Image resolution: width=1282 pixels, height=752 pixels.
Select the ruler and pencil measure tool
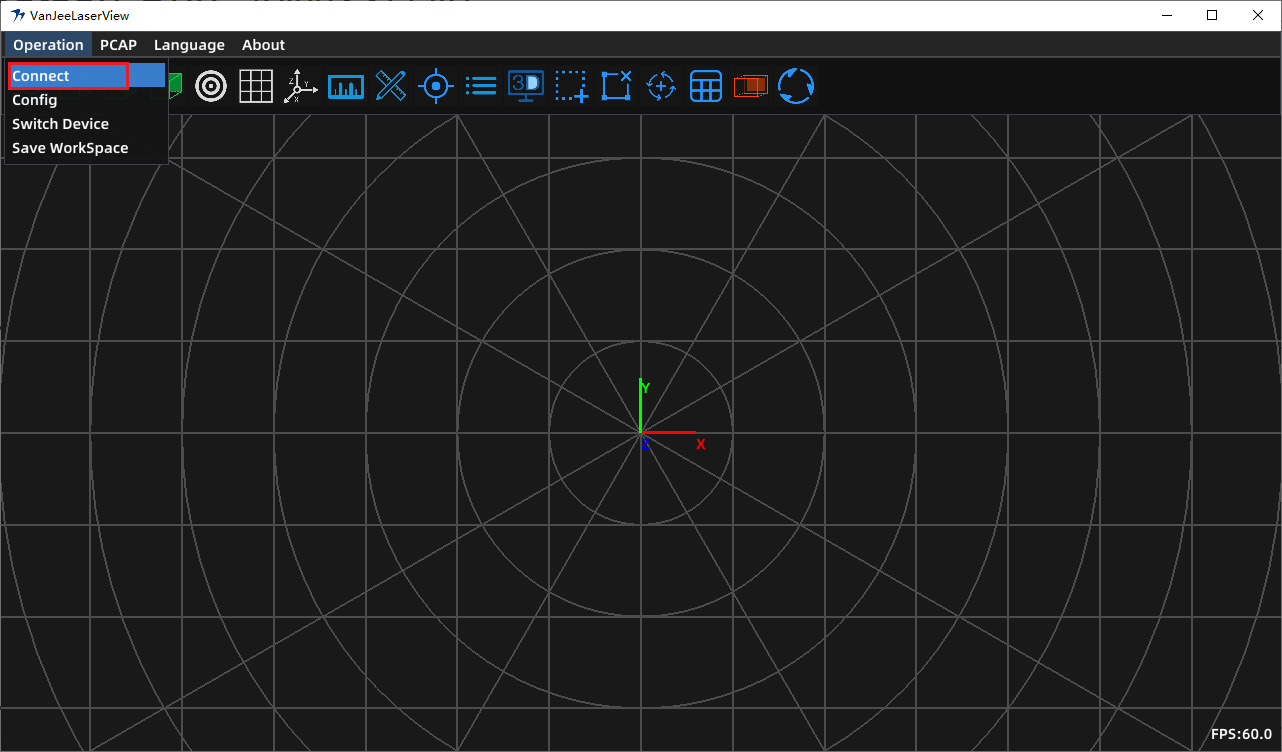pyautogui.click(x=390, y=86)
